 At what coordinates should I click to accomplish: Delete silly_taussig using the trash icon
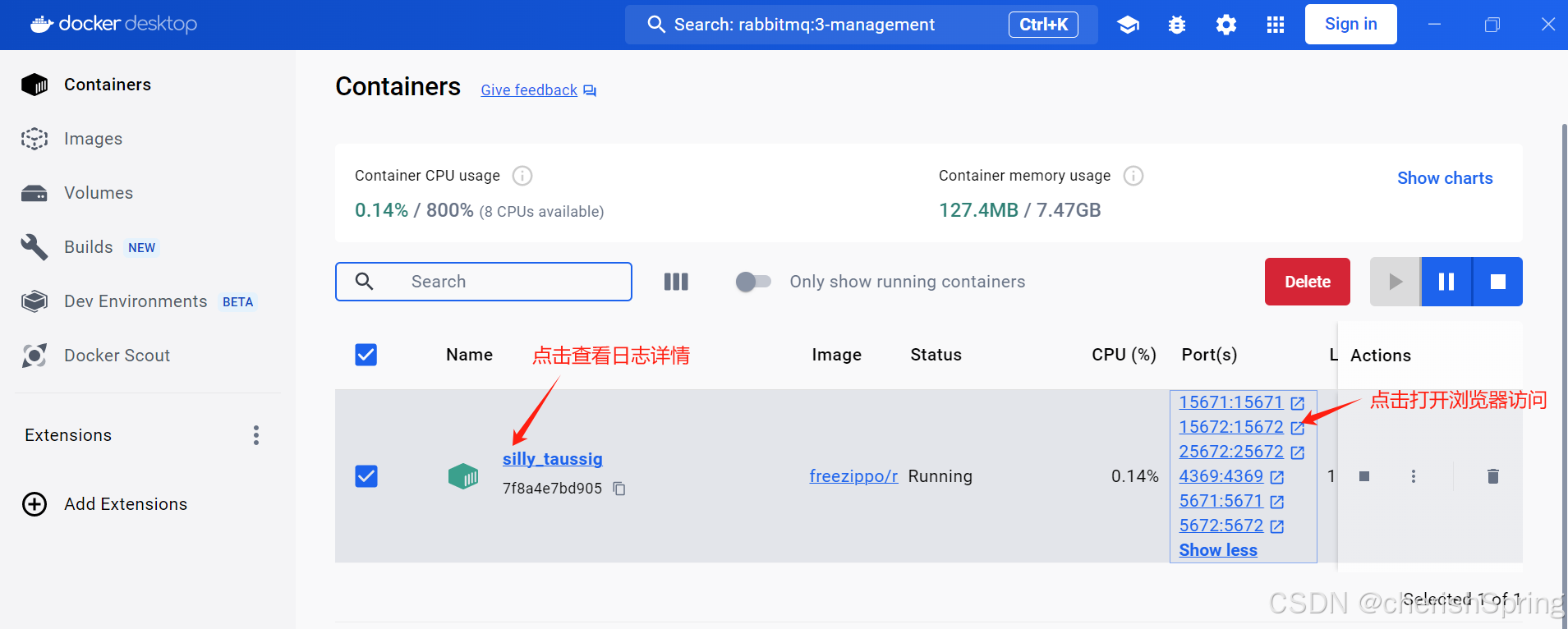tap(1493, 476)
